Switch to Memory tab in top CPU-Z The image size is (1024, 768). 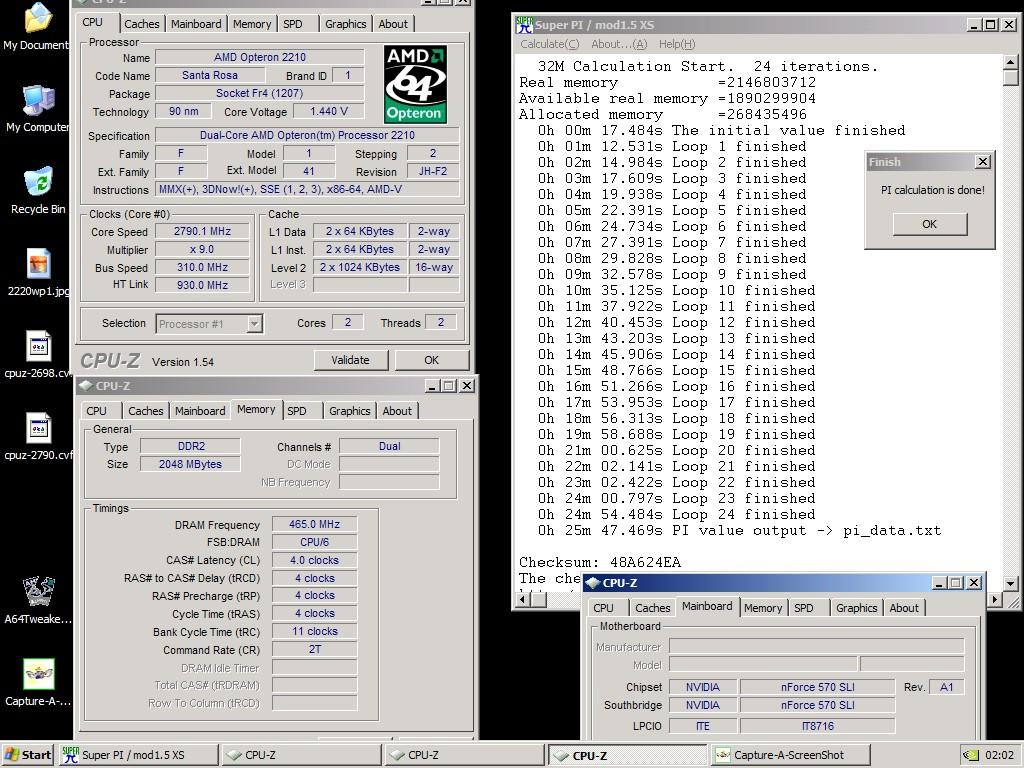coord(251,24)
